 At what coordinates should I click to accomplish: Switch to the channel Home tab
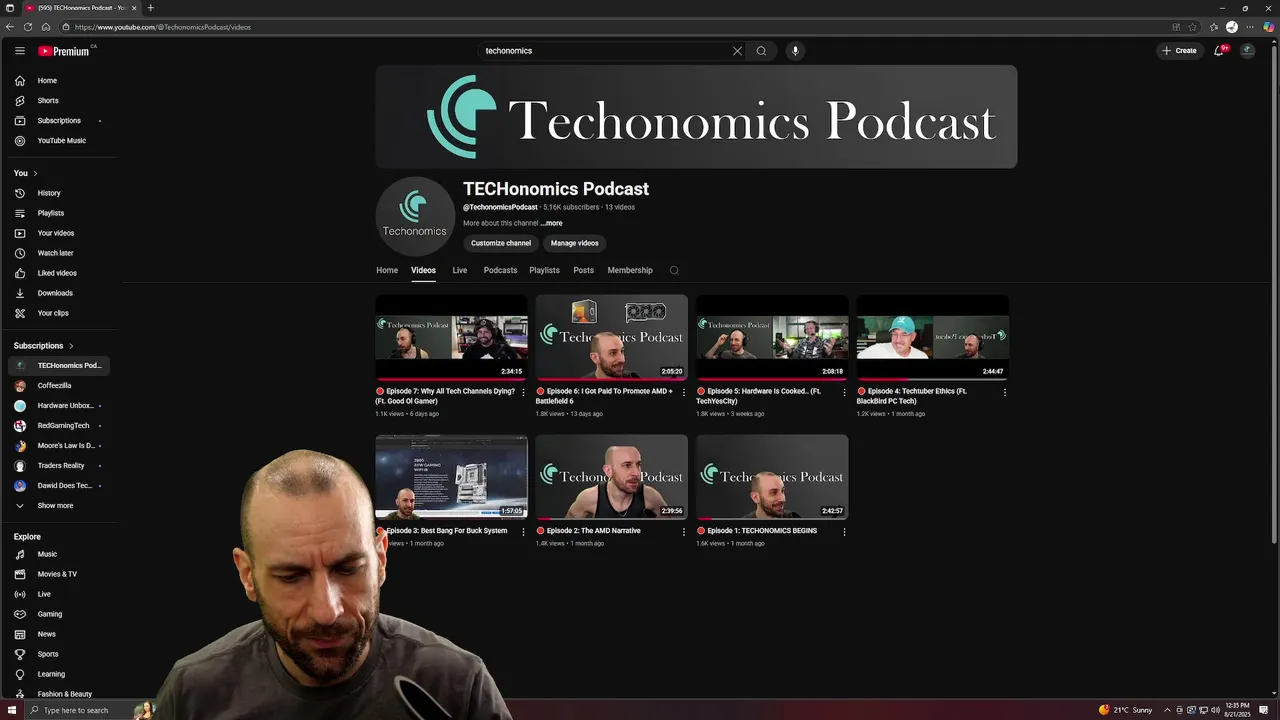[387, 270]
